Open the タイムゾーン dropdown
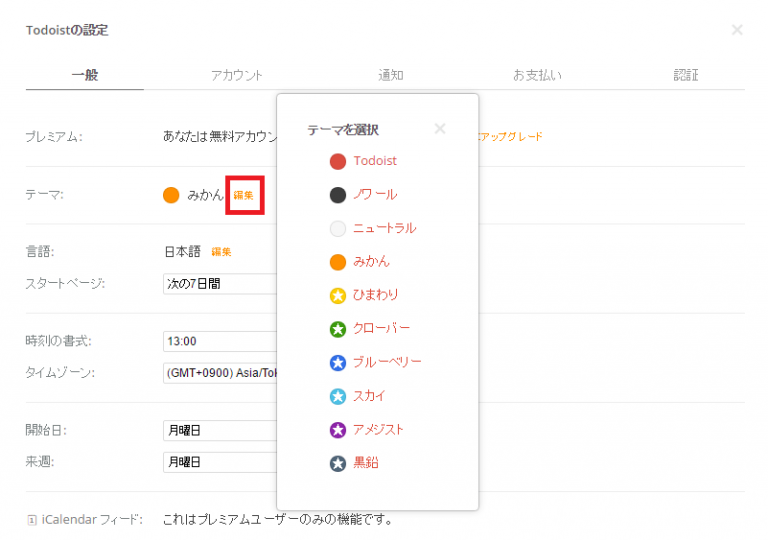The width and height of the screenshot is (768, 541). click(x=220, y=373)
